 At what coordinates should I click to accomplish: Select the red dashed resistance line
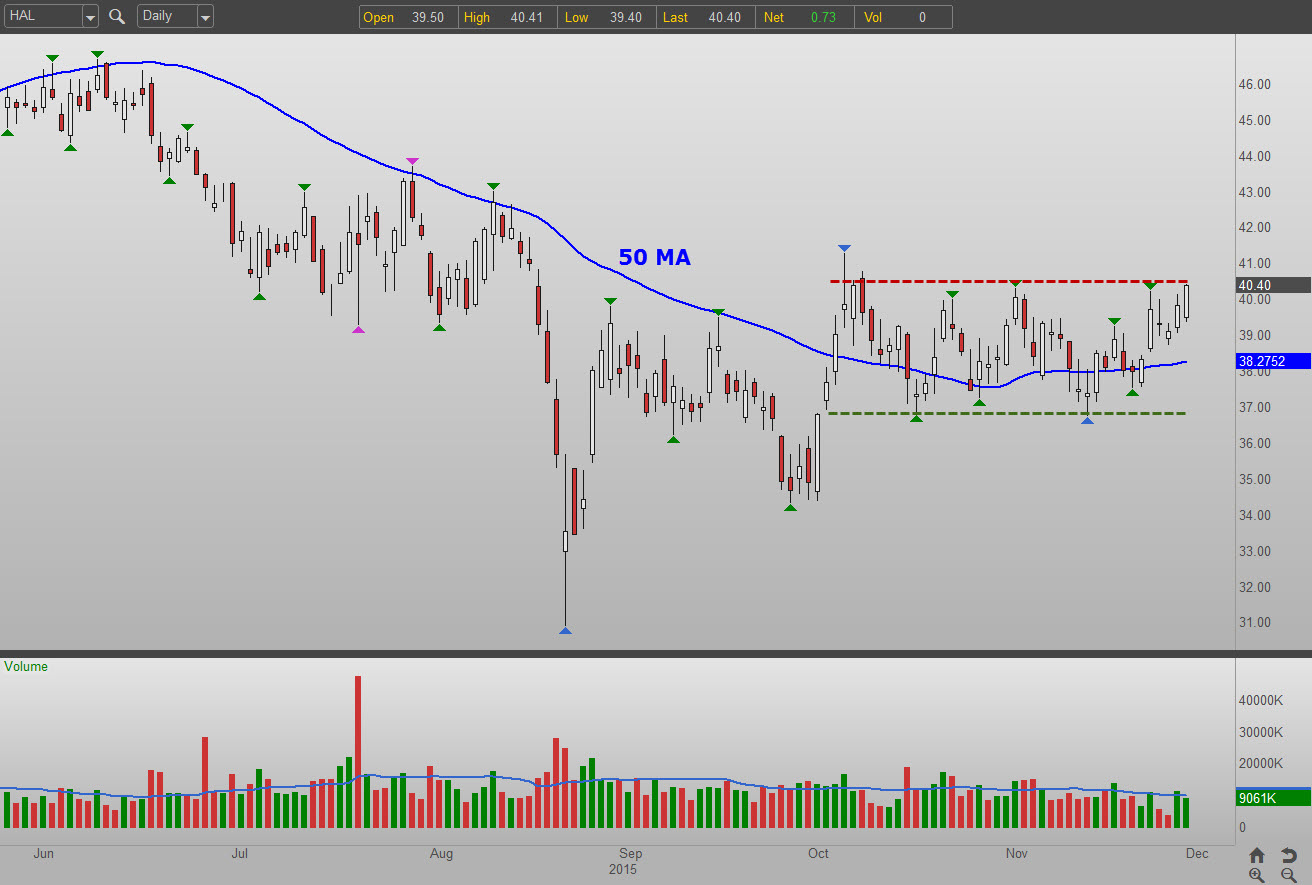tap(1009, 281)
